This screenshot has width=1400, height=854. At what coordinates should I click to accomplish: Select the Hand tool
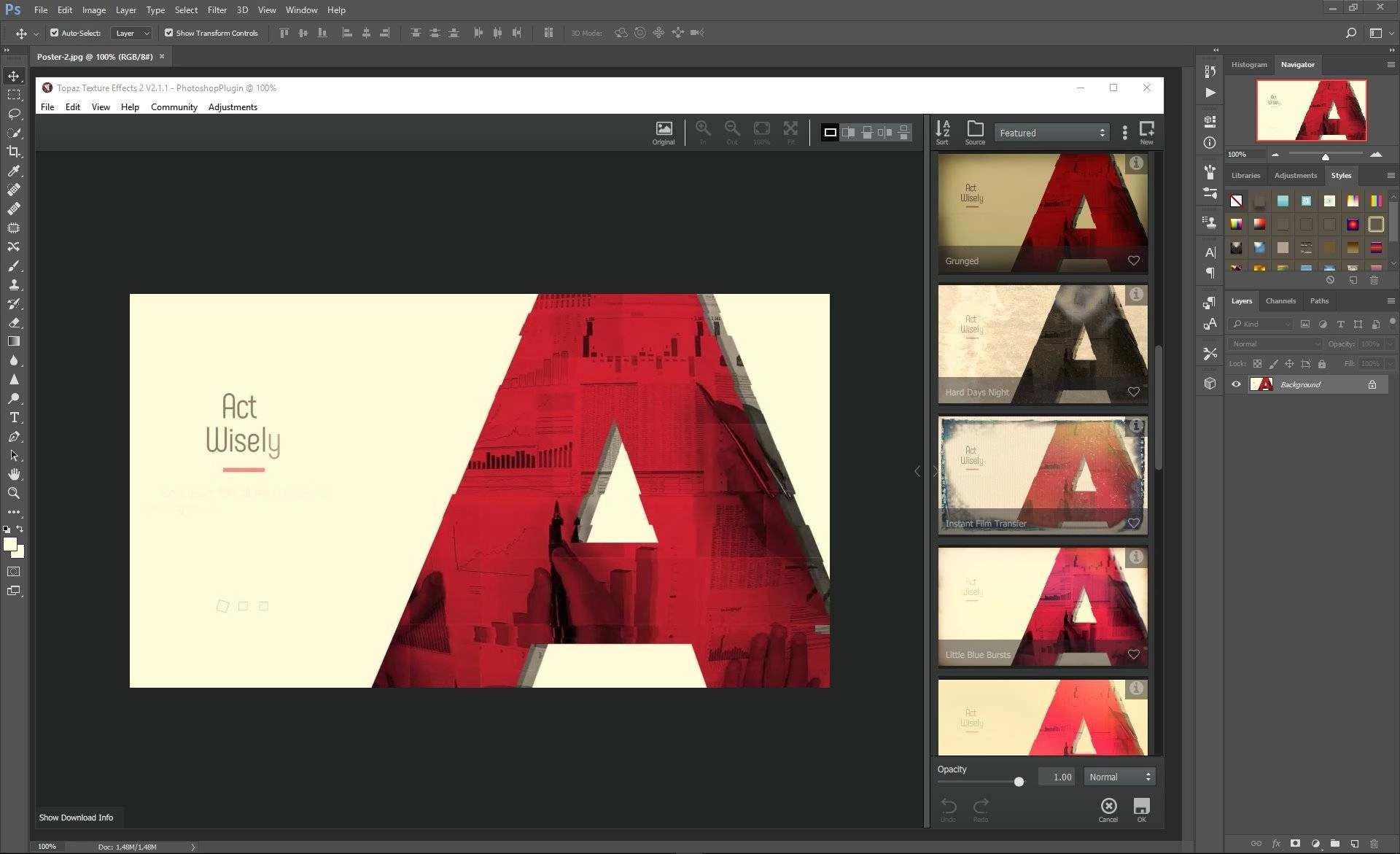(x=14, y=474)
